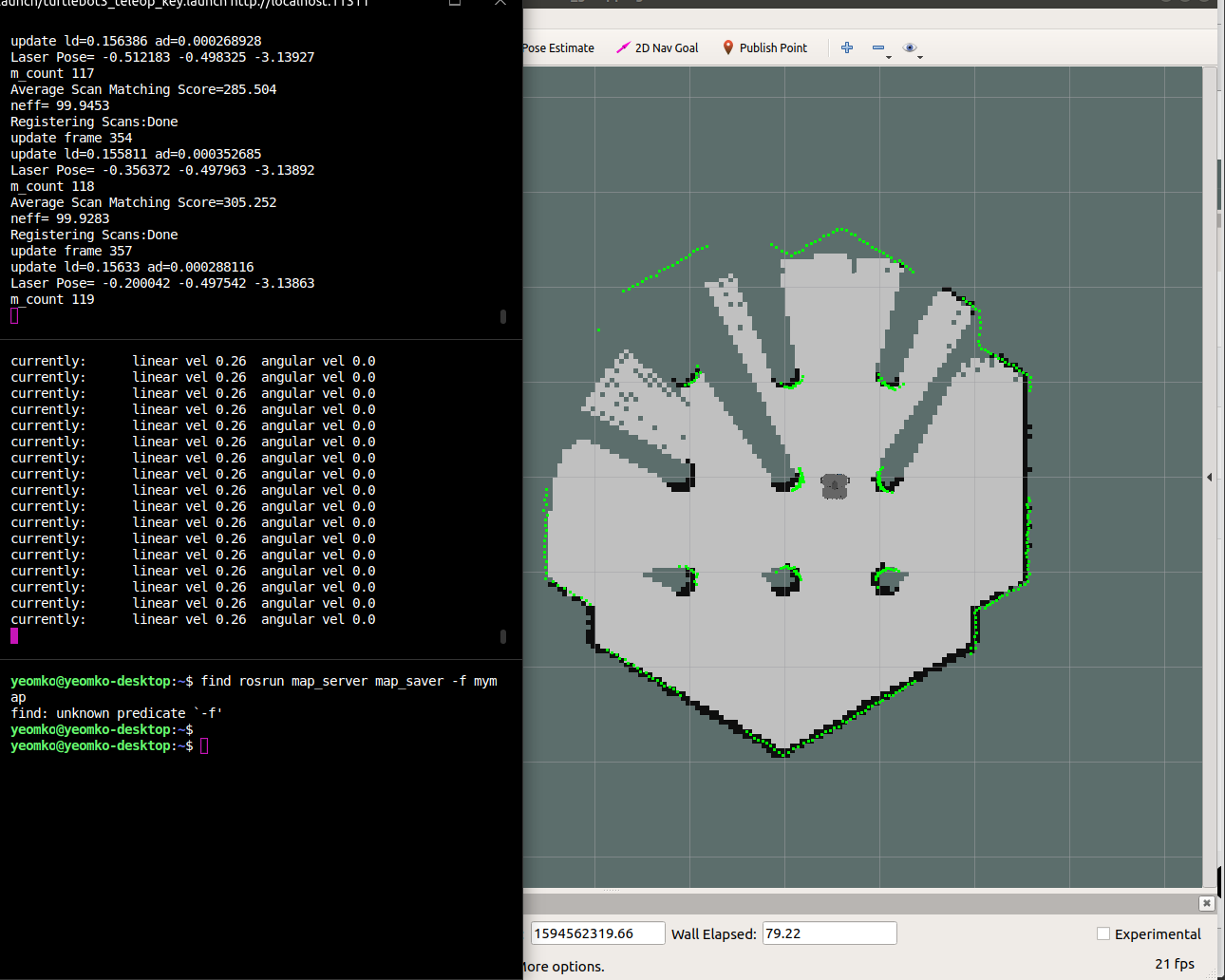Click the 'update frame 354' line

coord(71,138)
